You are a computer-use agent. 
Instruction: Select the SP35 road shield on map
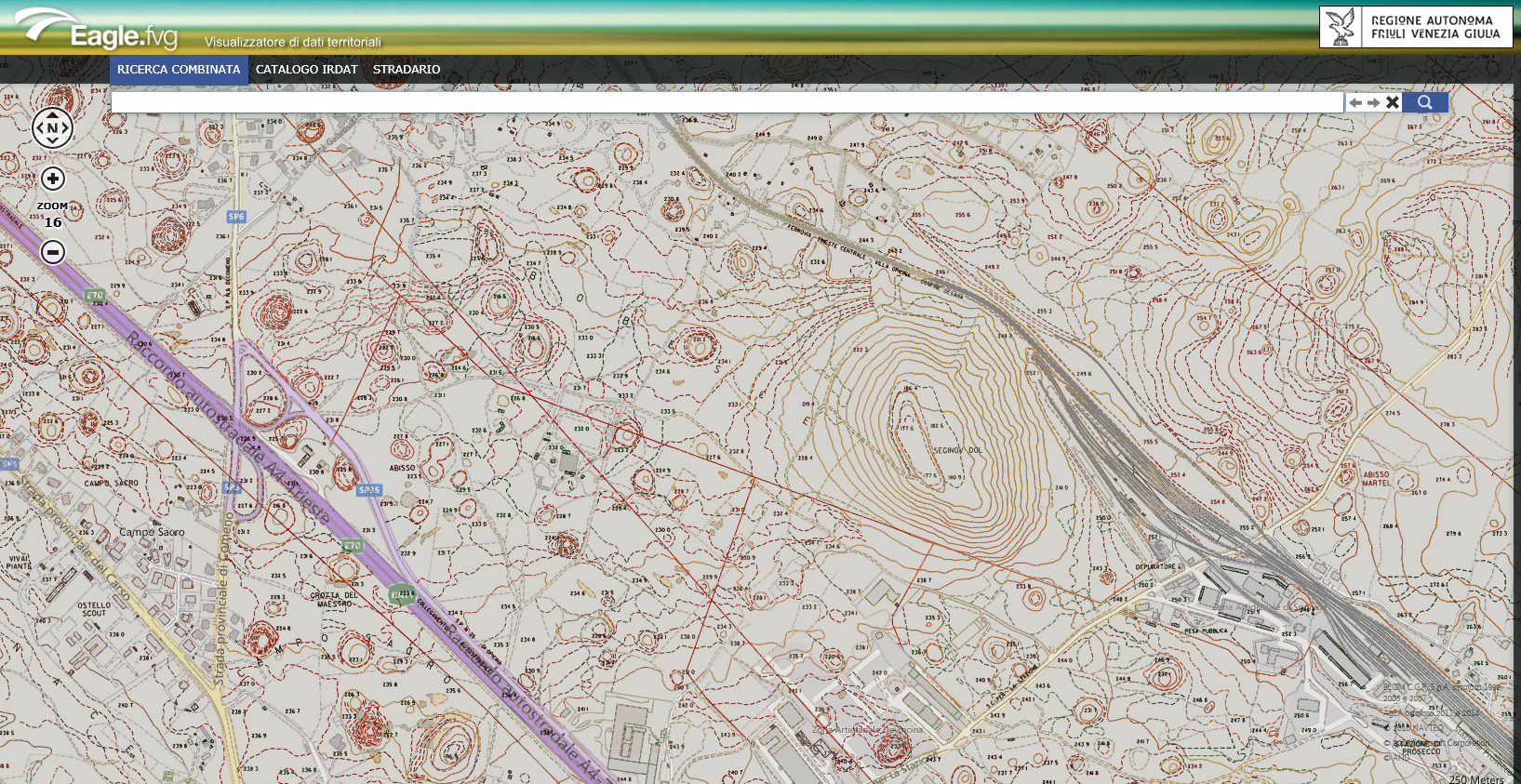pos(369,490)
